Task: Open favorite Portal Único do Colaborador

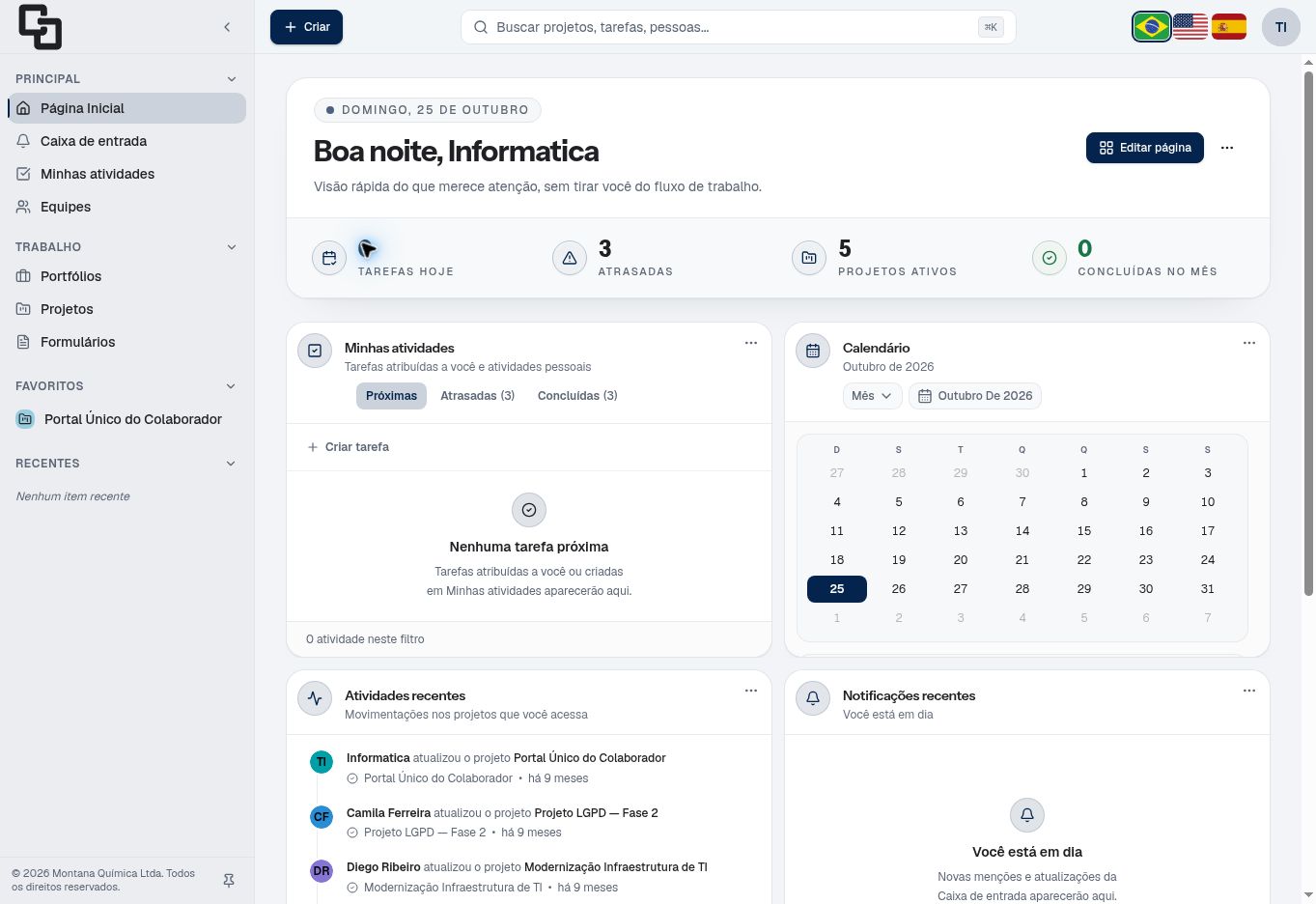Action: [126, 419]
